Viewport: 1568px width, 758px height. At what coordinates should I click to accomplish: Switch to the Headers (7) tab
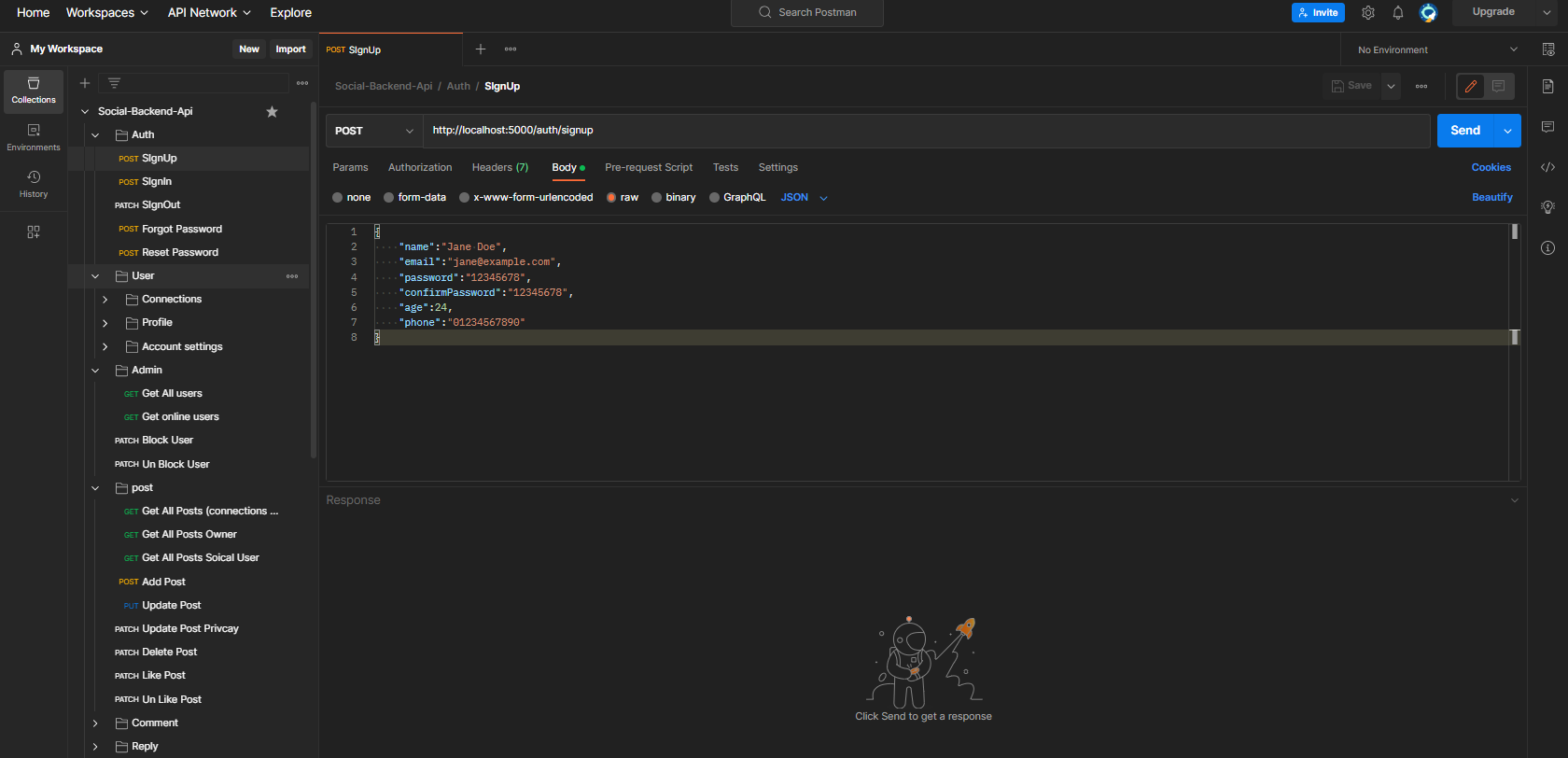tap(500, 168)
